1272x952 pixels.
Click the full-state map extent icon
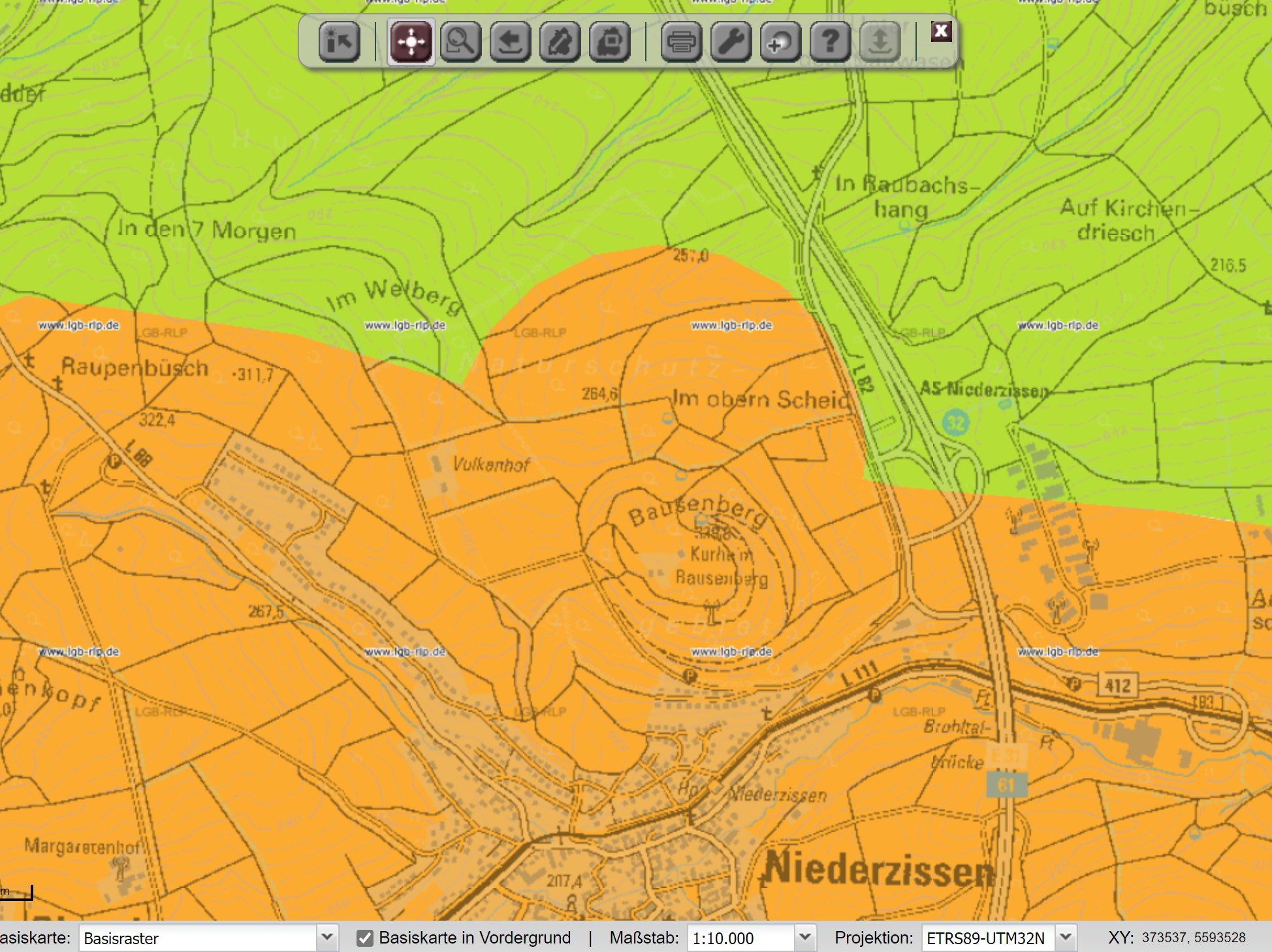click(560, 42)
